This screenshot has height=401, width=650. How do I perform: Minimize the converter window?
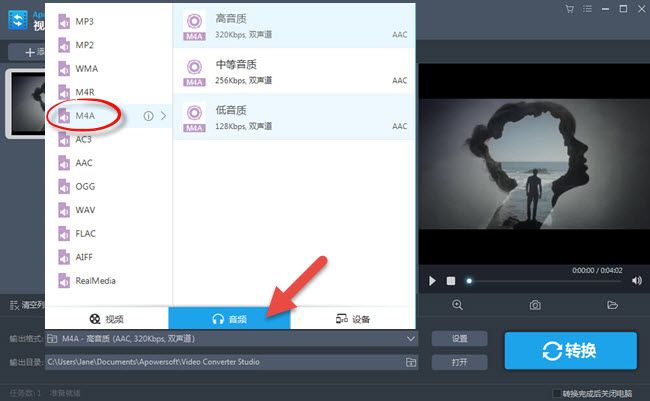605,9
